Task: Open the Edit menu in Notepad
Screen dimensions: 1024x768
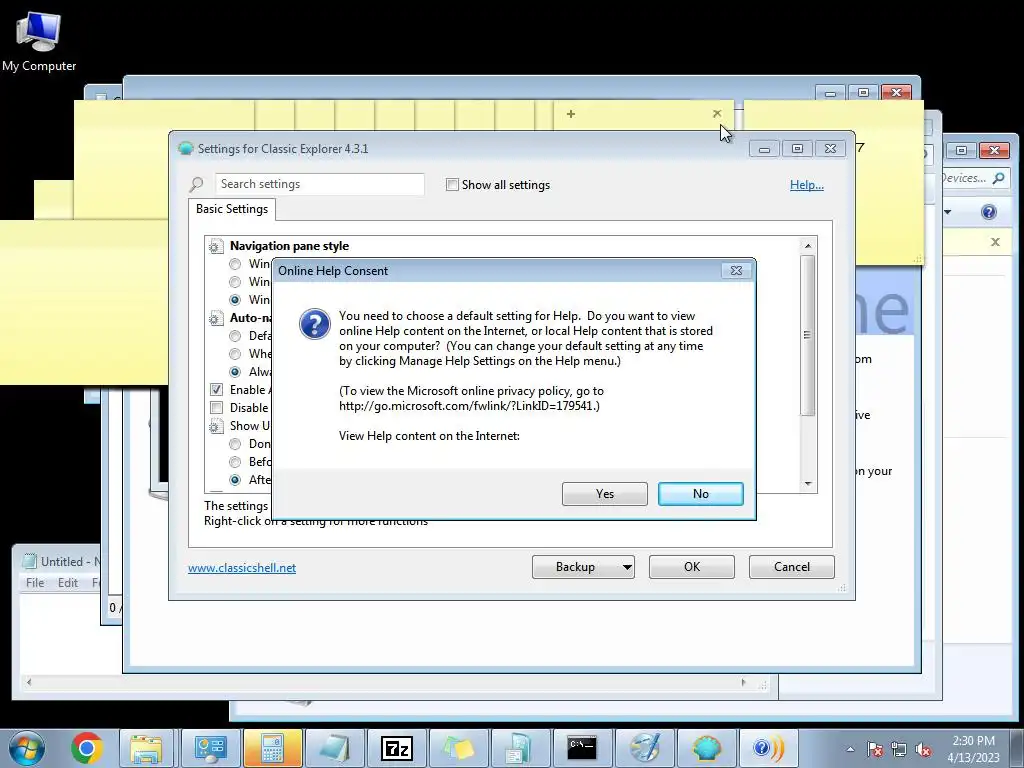Action: pos(68,583)
